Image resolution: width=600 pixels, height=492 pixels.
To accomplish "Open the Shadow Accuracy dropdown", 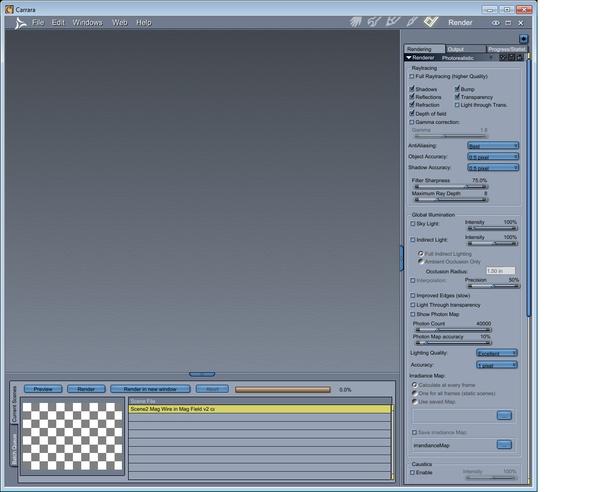I will [493, 168].
